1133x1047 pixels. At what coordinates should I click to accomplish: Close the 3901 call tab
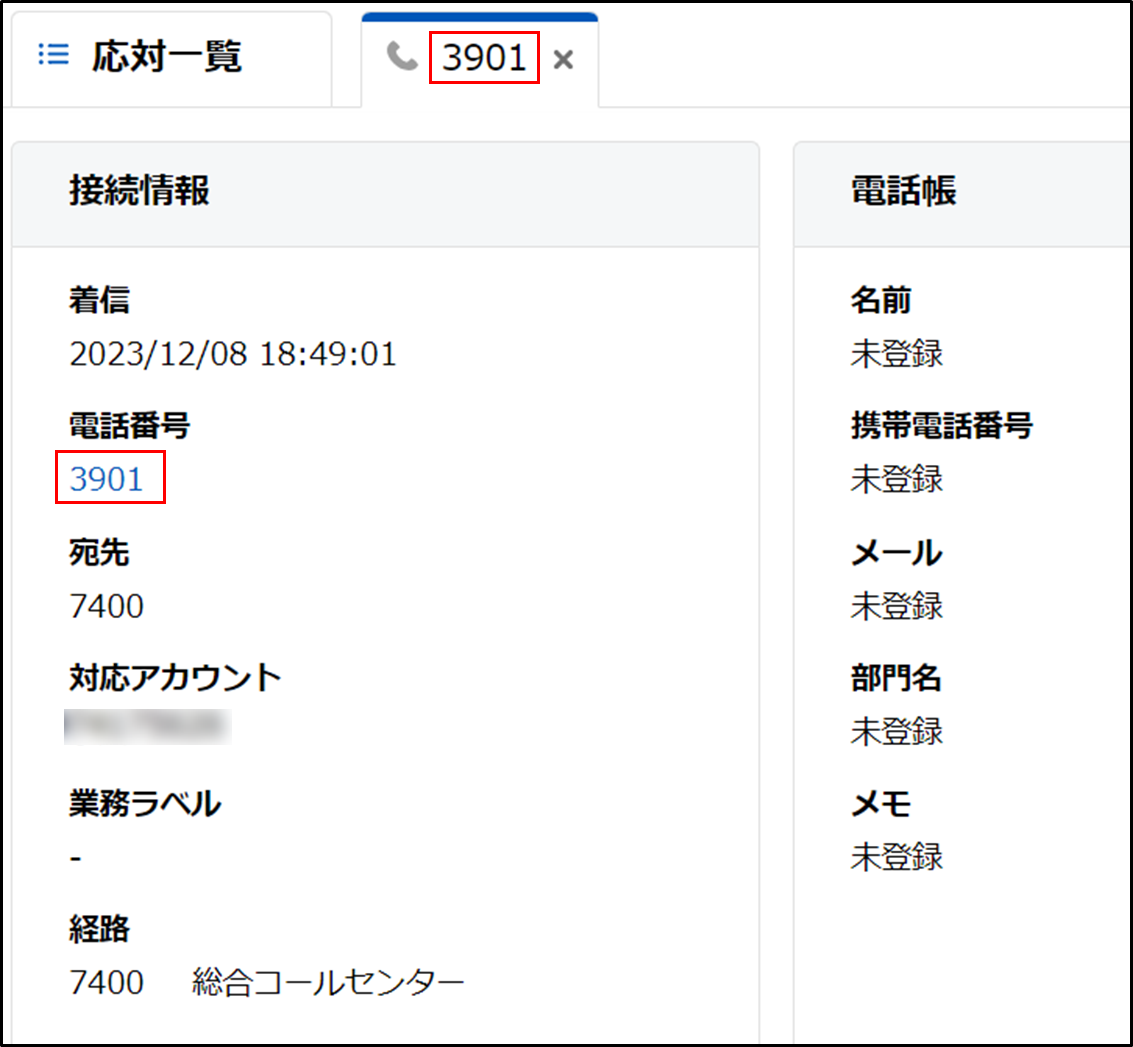(x=564, y=60)
